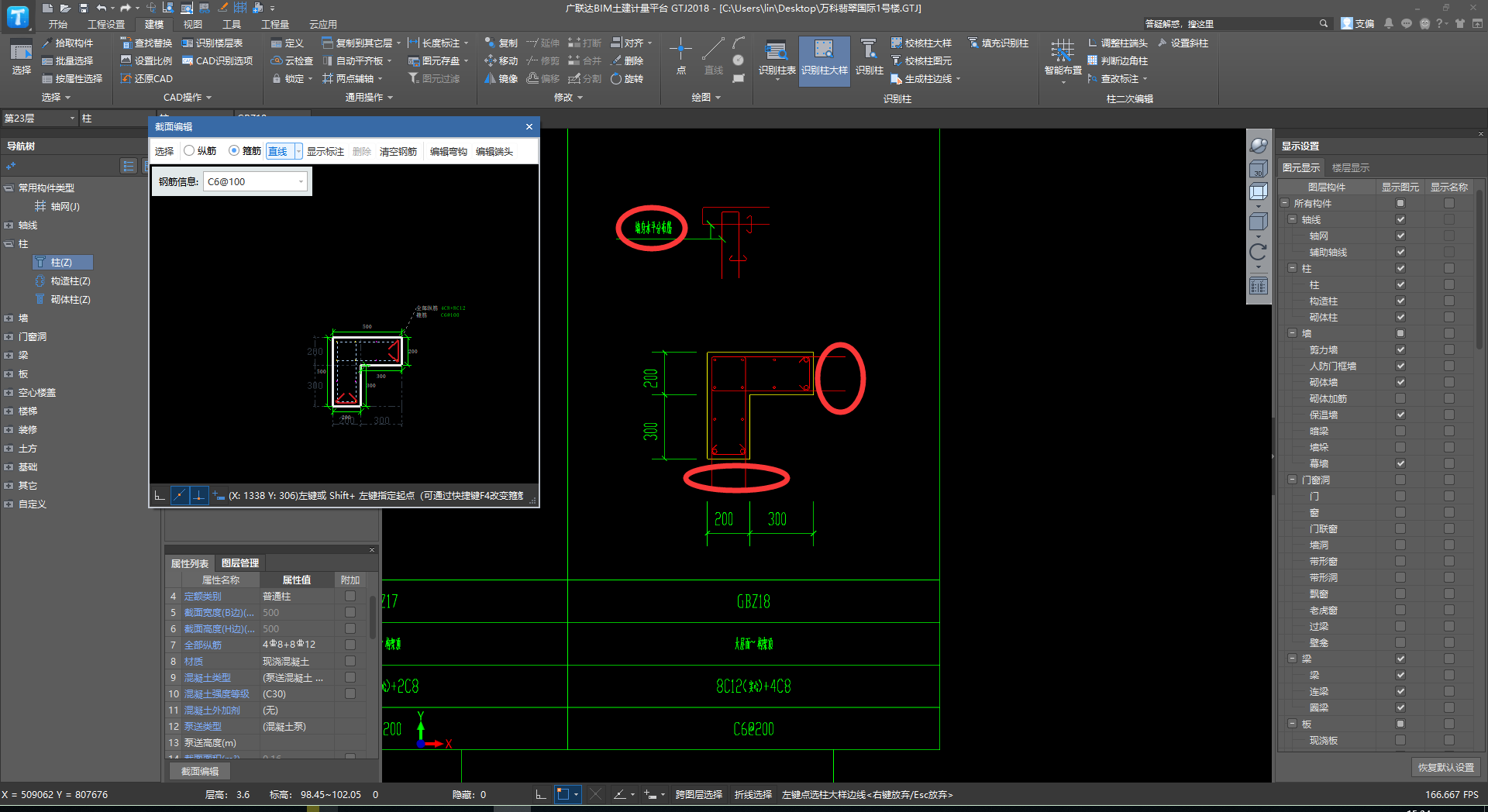Expand the 梁 node in navigation tree
Image resolution: width=1488 pixels, height=812 pixels.
tap(9, 356)
